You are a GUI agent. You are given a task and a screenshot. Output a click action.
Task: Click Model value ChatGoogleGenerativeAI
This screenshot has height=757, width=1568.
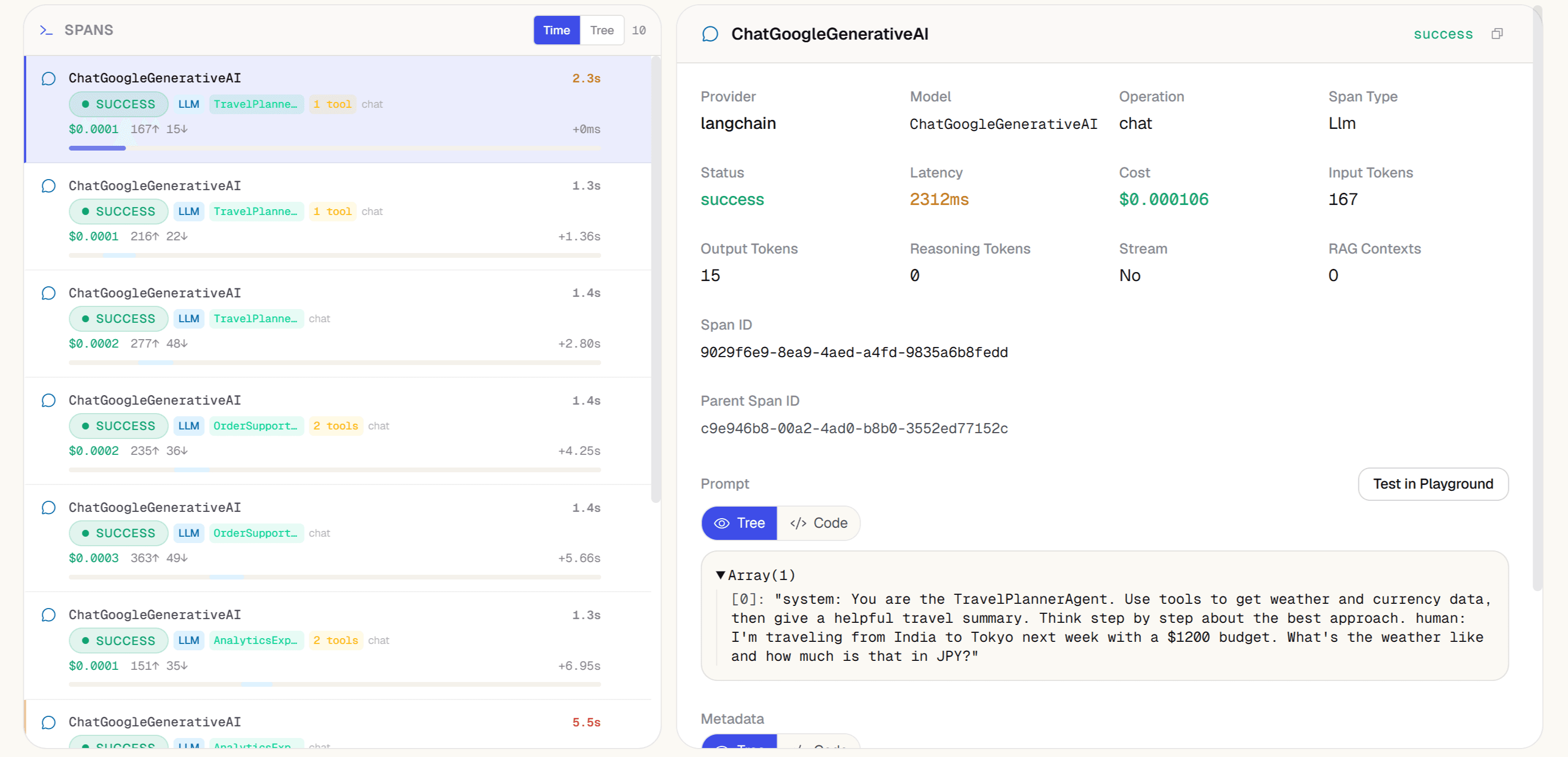[1004, 124]
